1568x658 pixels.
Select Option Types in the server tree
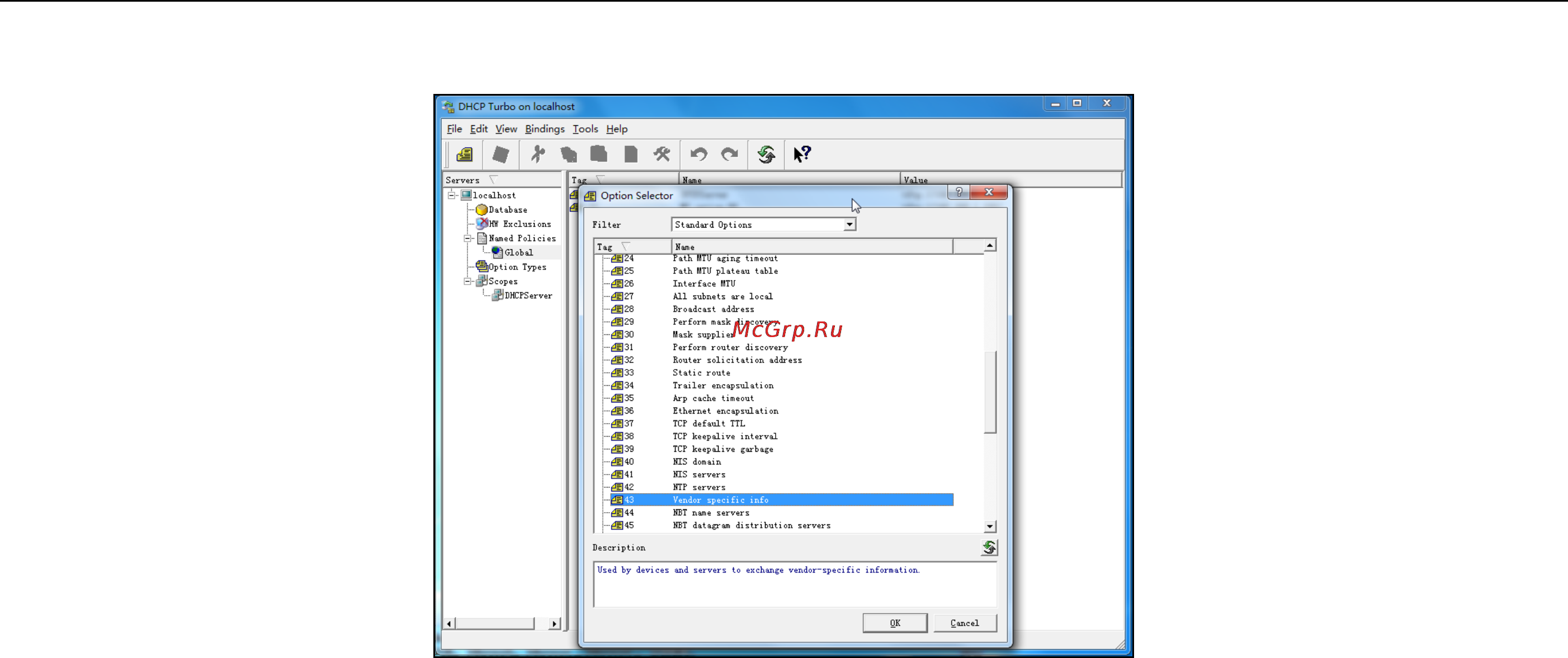pyautogui.click(x=517, y=267)
